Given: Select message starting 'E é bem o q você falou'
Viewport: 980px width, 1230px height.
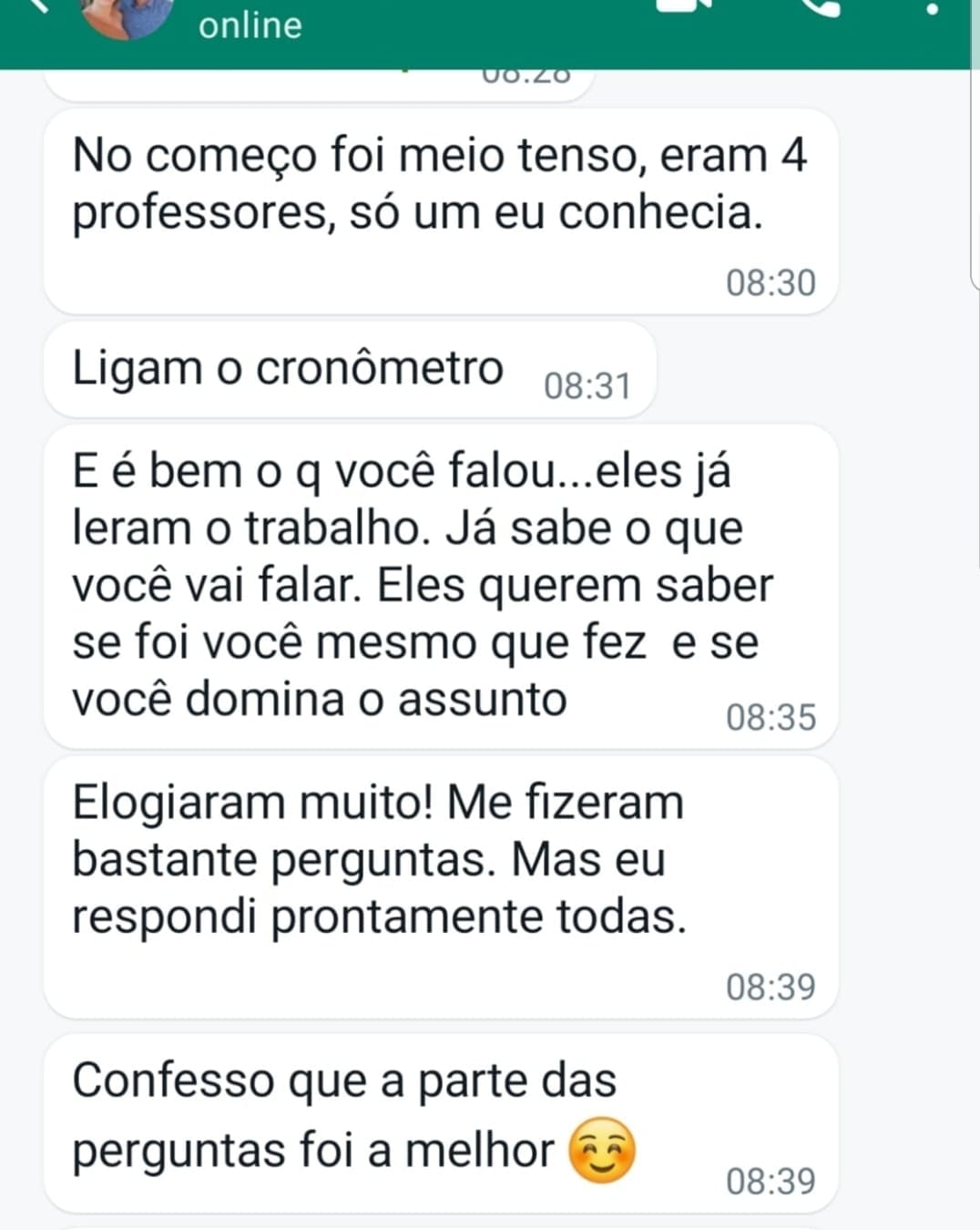Looking at the screenshot, I should [441, 586].
